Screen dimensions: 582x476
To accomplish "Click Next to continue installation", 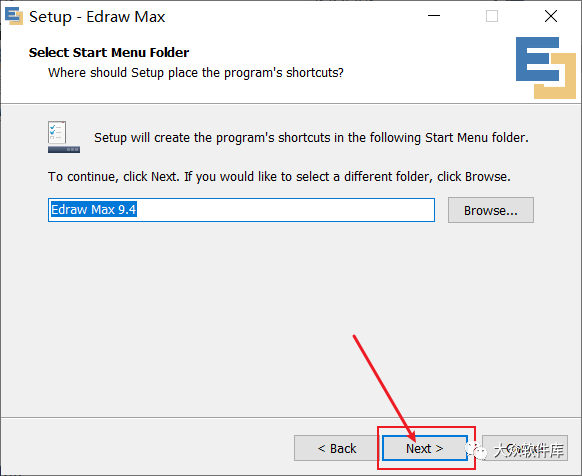I will pos(425,448).
